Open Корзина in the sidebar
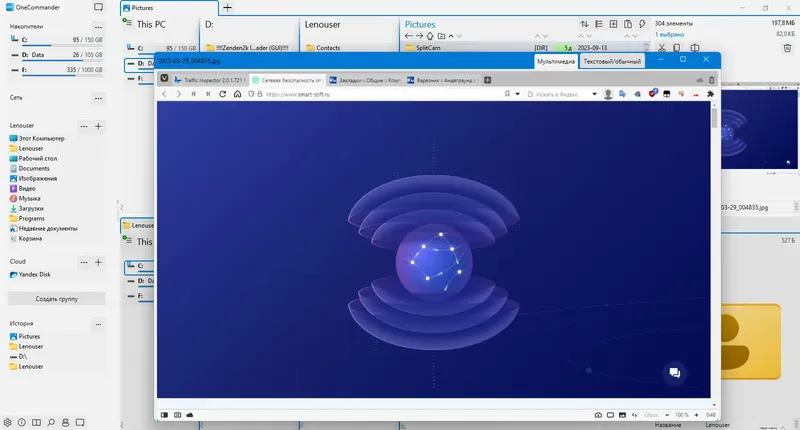This screenshot has height=430, width=800. click(x=26, y=238)
